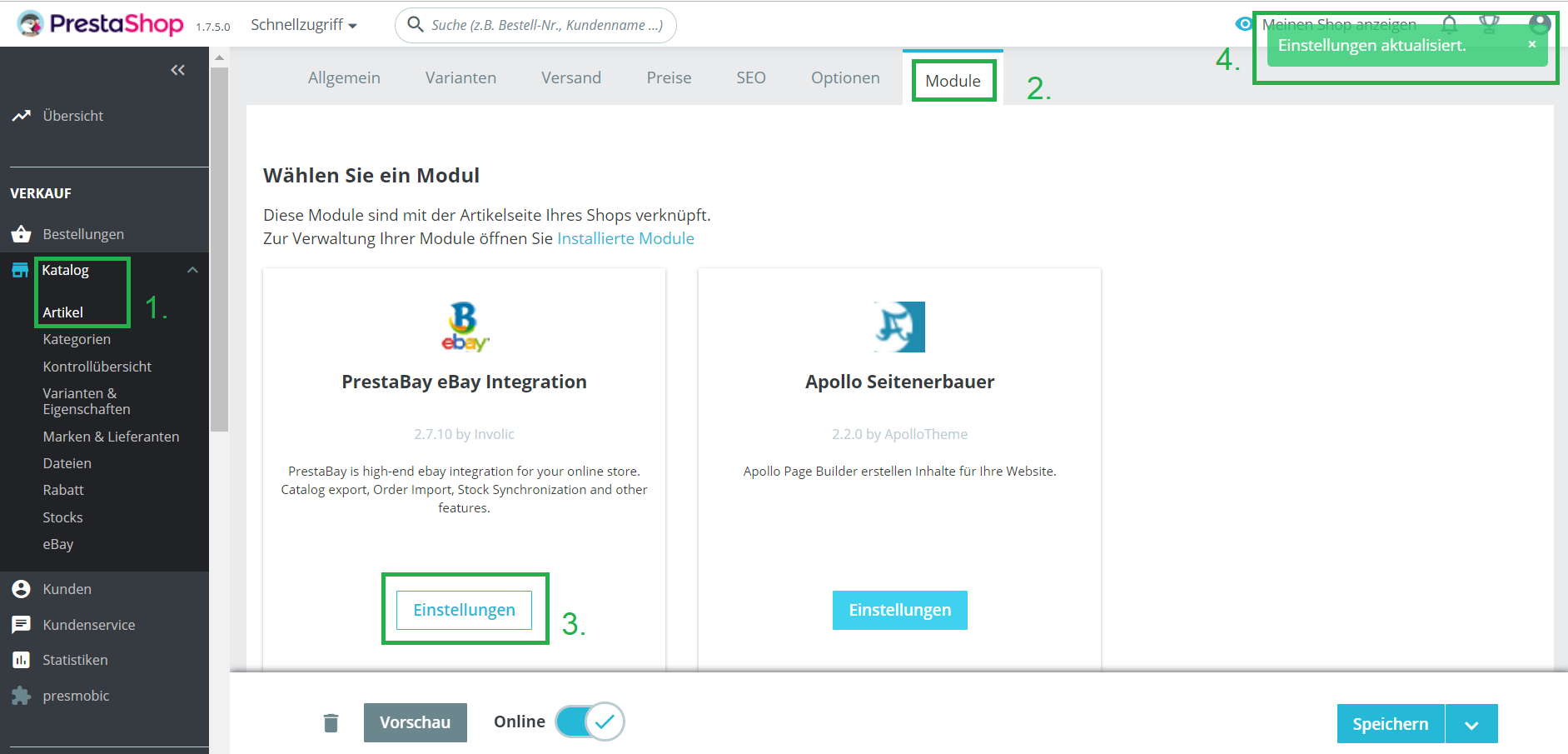Open Kategorien in the sidebar
This screenshot has height=754, width=1568.
(x=77, y=339)
